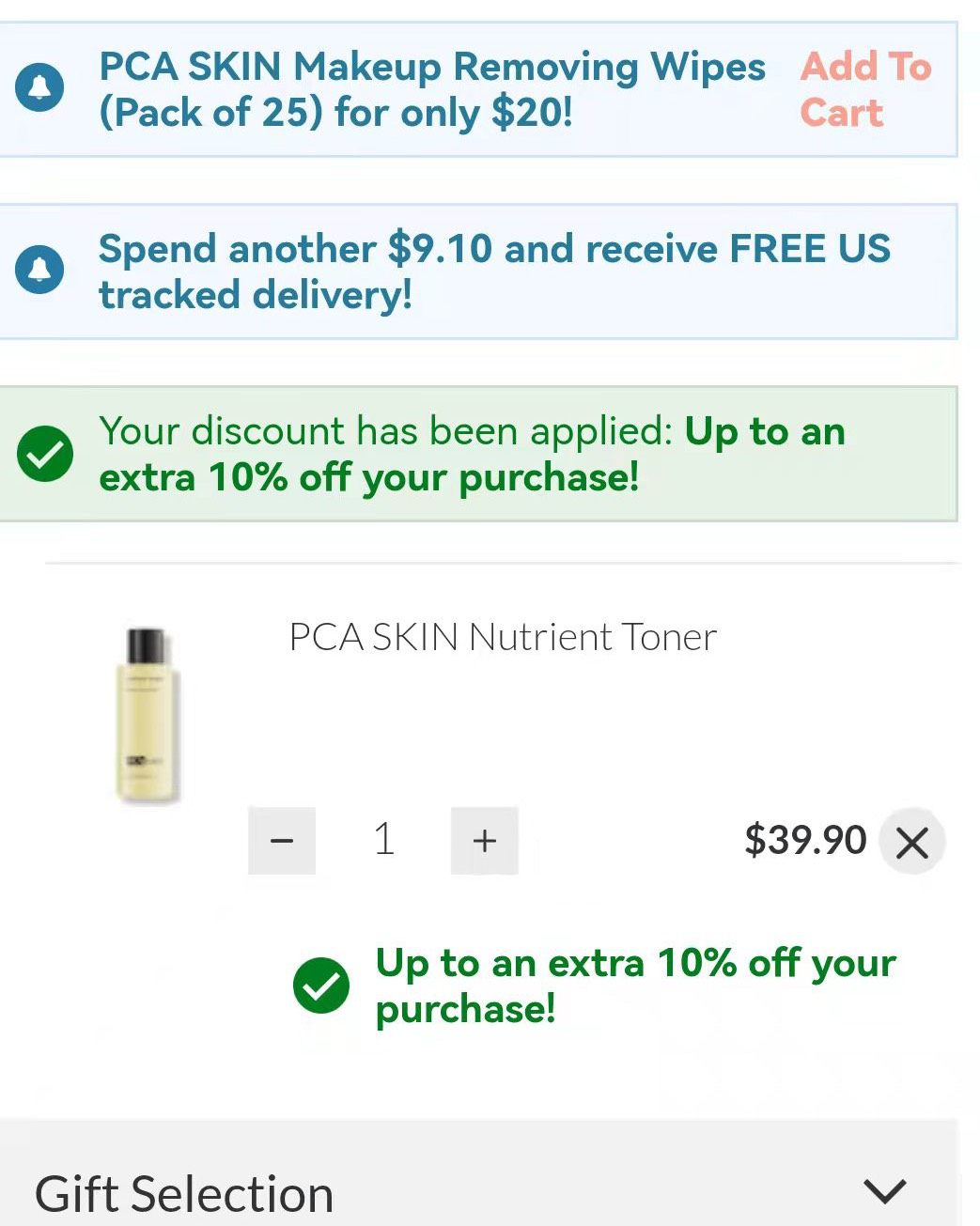Remove Nutrient Toner using the X button

pyautogui.click(x=911, y=842)
